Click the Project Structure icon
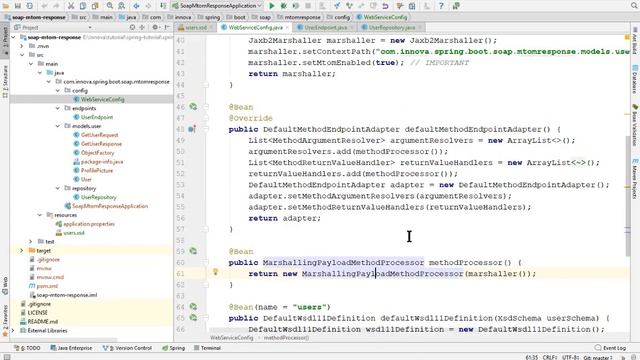The width and height of the screenshot is (640, 360). [412, 6]
